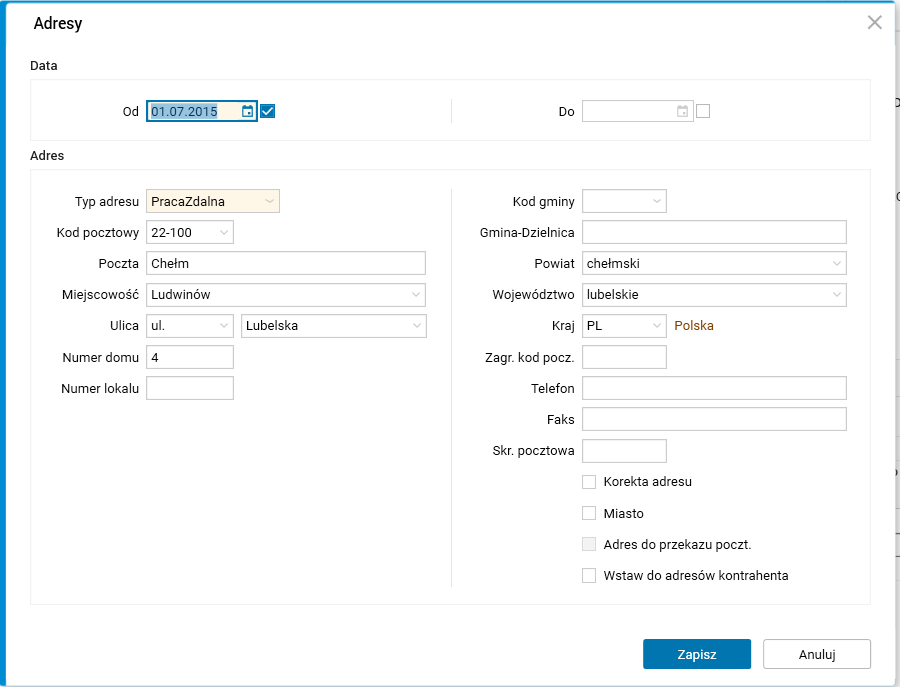This screenshot has height=687, width=900.
Task: Enable the Do date checkbox
Action: (703, 111)
